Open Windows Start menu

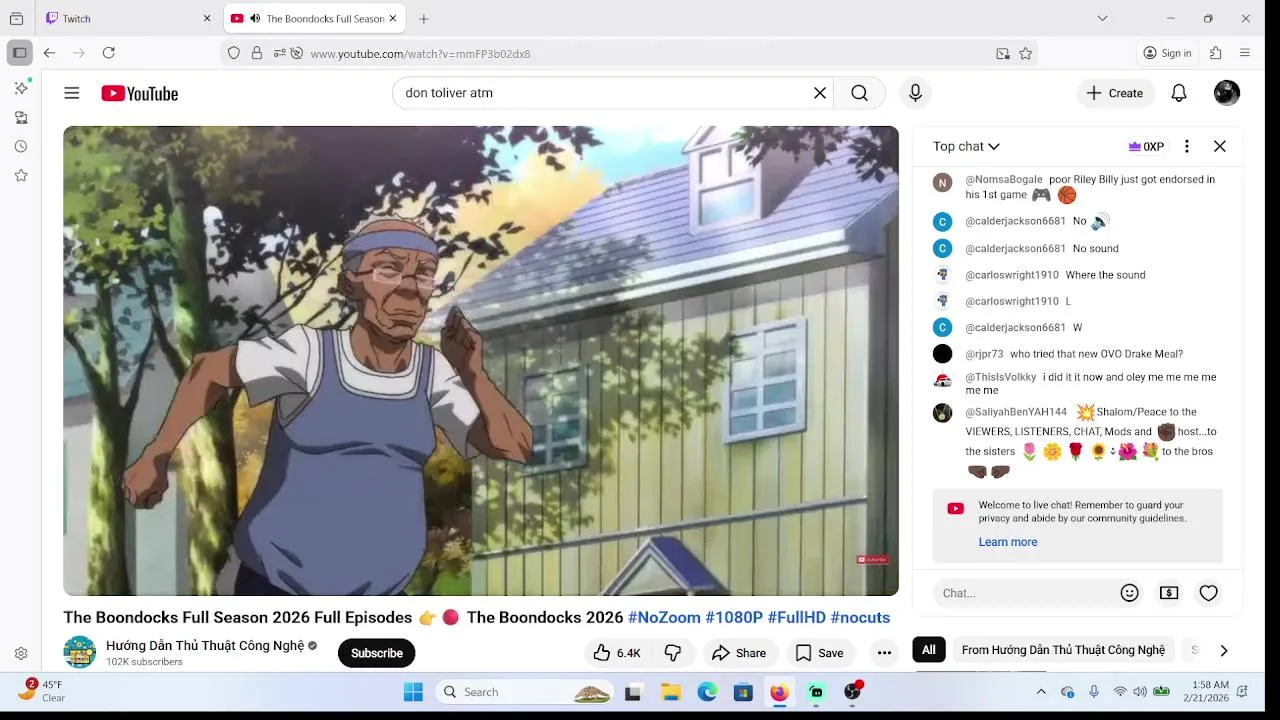413,692
